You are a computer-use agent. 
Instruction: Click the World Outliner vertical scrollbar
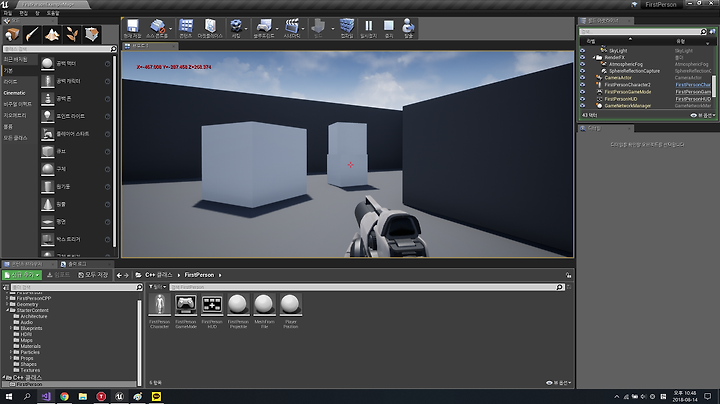[x=714, y=87]
